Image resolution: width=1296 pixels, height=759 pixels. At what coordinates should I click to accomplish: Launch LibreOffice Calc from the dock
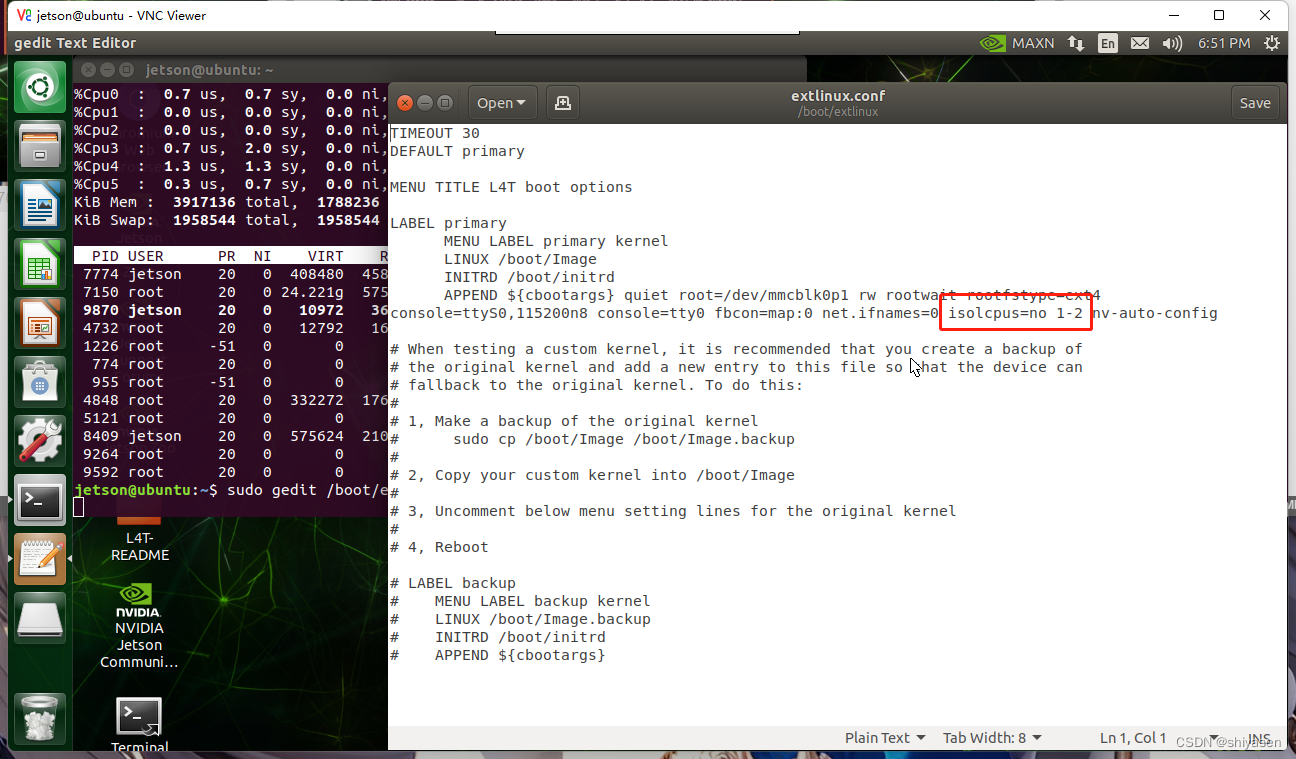pyautogui.click(x=39, y=264)
